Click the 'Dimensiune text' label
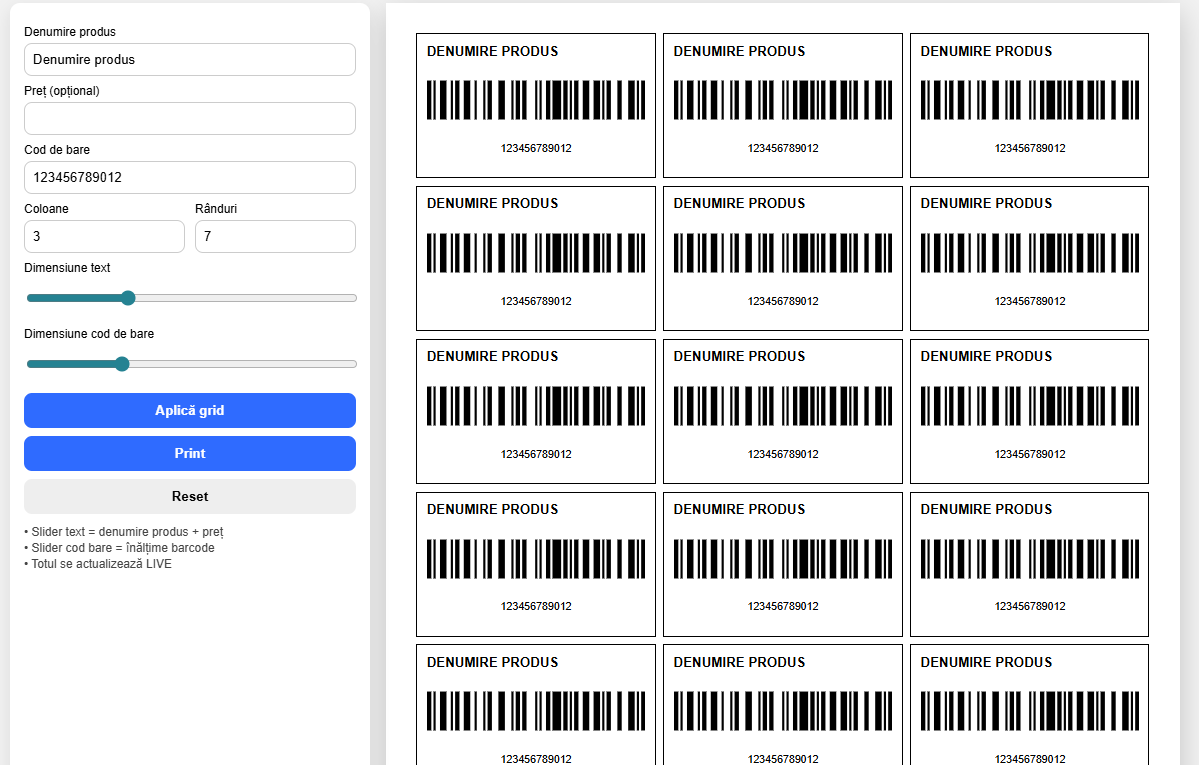Image resolution: width=1199 pixels, height=765 pixels. click(67, 268)
